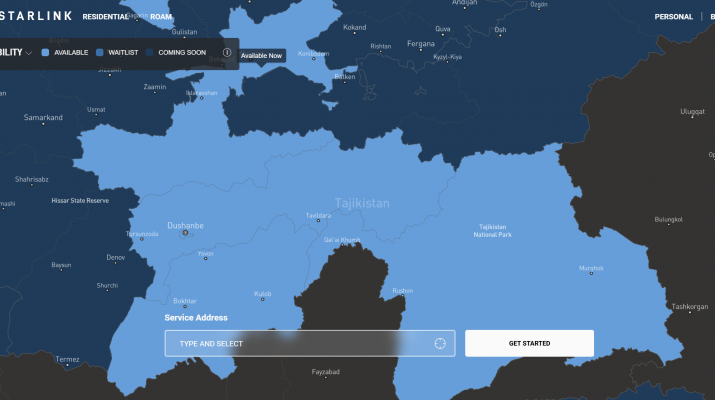Viewport: 715px width, 400px height.
Task: Click the Samarkand city dot
Action: (44, 124)
